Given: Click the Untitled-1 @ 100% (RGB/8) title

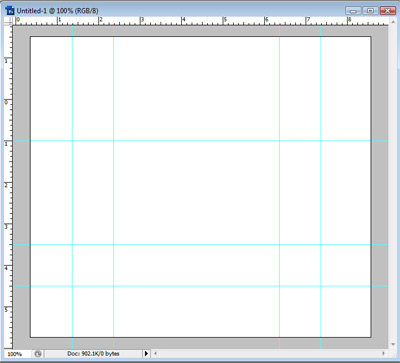Looking at the screenshot, I should [x=57, y=11].
